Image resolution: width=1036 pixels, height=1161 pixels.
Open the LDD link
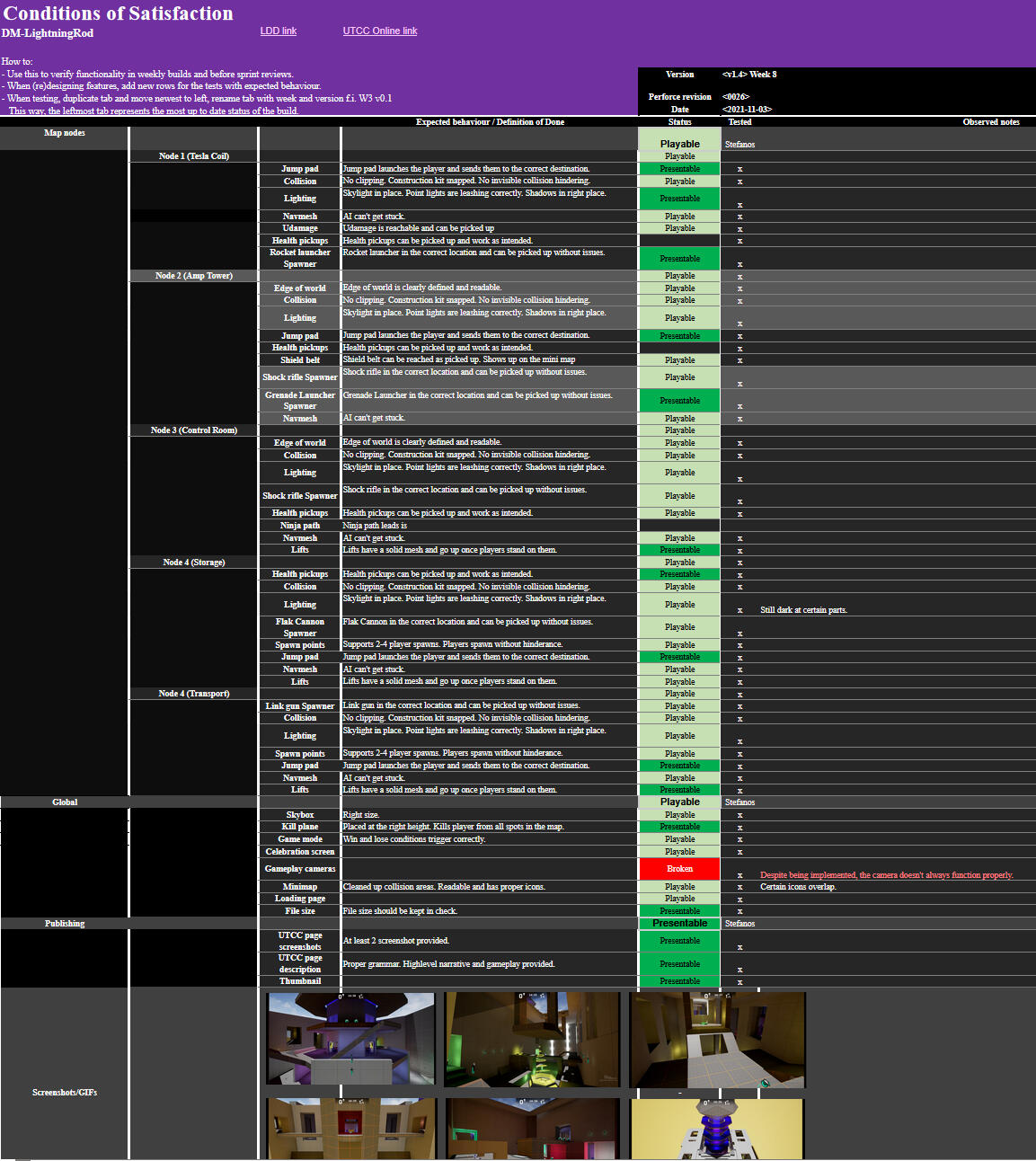[278, 31]
